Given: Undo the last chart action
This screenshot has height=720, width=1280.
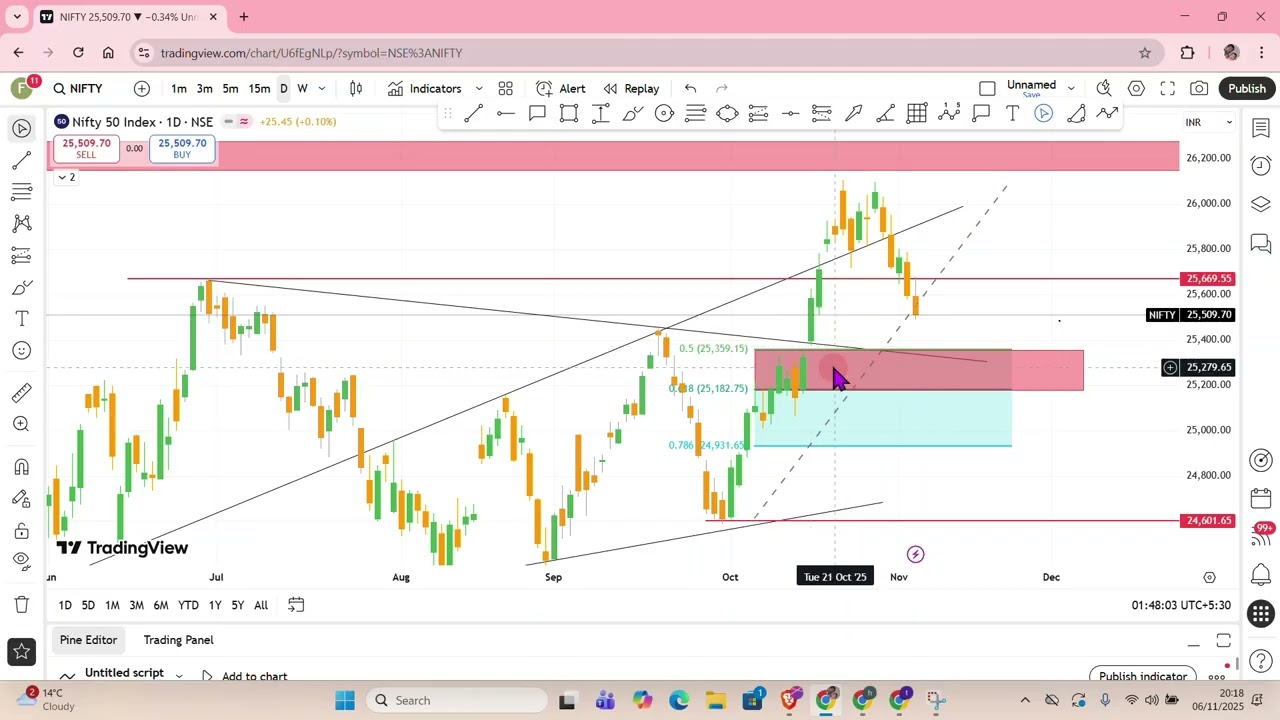Looking at the screenshot, I should pyautogui.click(x=690, y=89).
